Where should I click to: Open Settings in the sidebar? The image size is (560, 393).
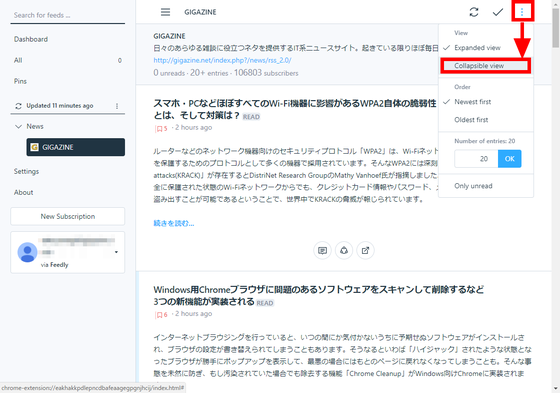[26, 171]
